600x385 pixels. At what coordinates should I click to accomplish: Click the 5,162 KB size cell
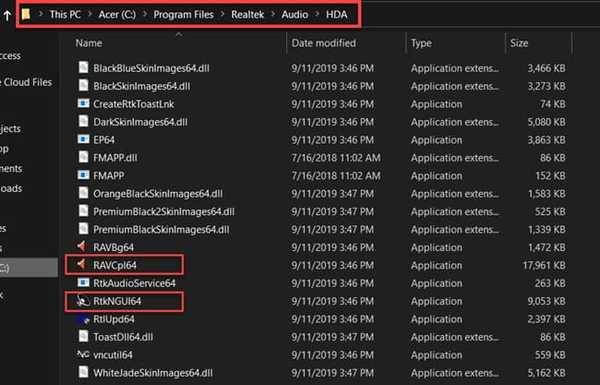546,372
